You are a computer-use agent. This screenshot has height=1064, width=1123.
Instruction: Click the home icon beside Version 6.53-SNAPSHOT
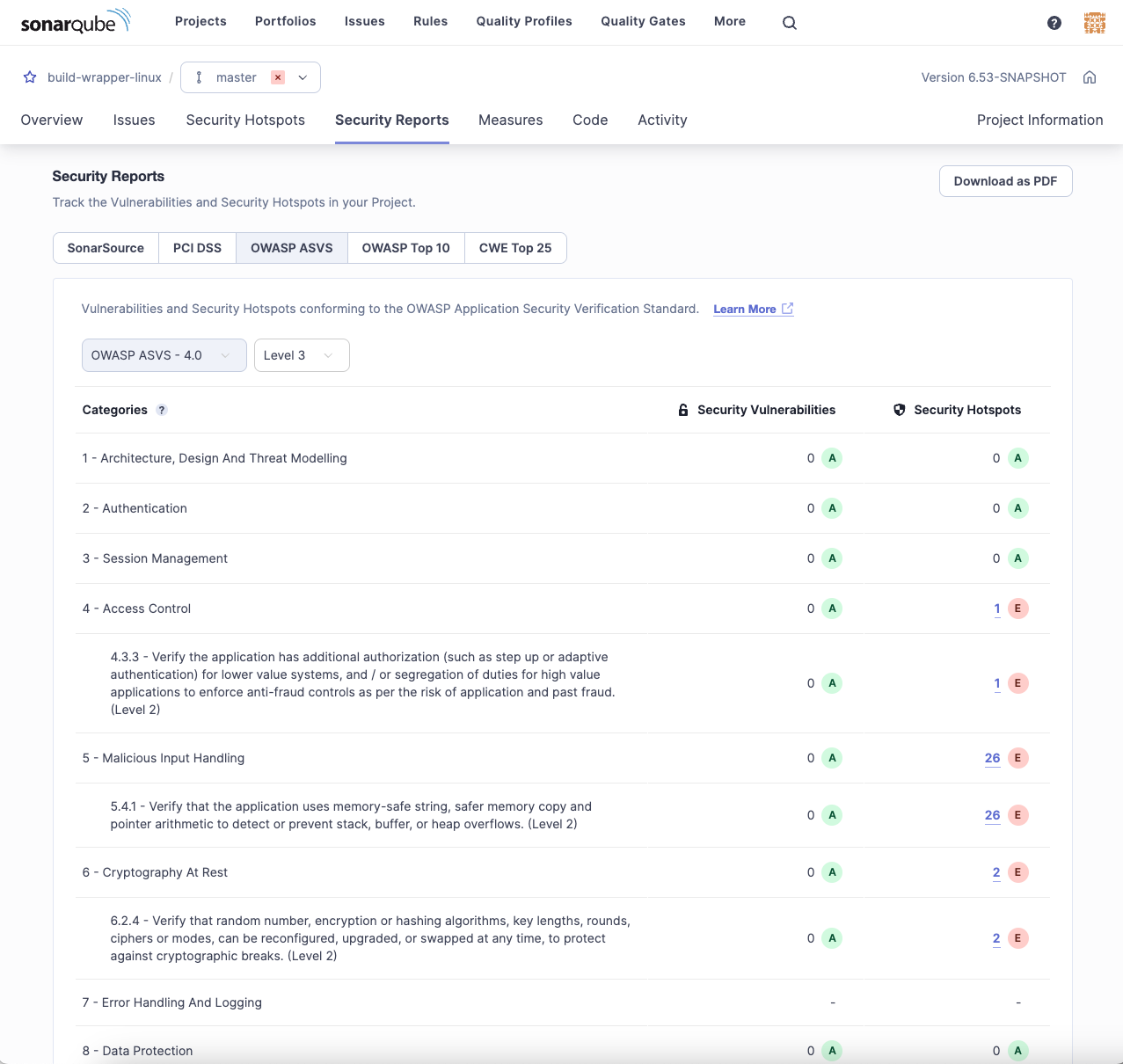click(1090, 77)
